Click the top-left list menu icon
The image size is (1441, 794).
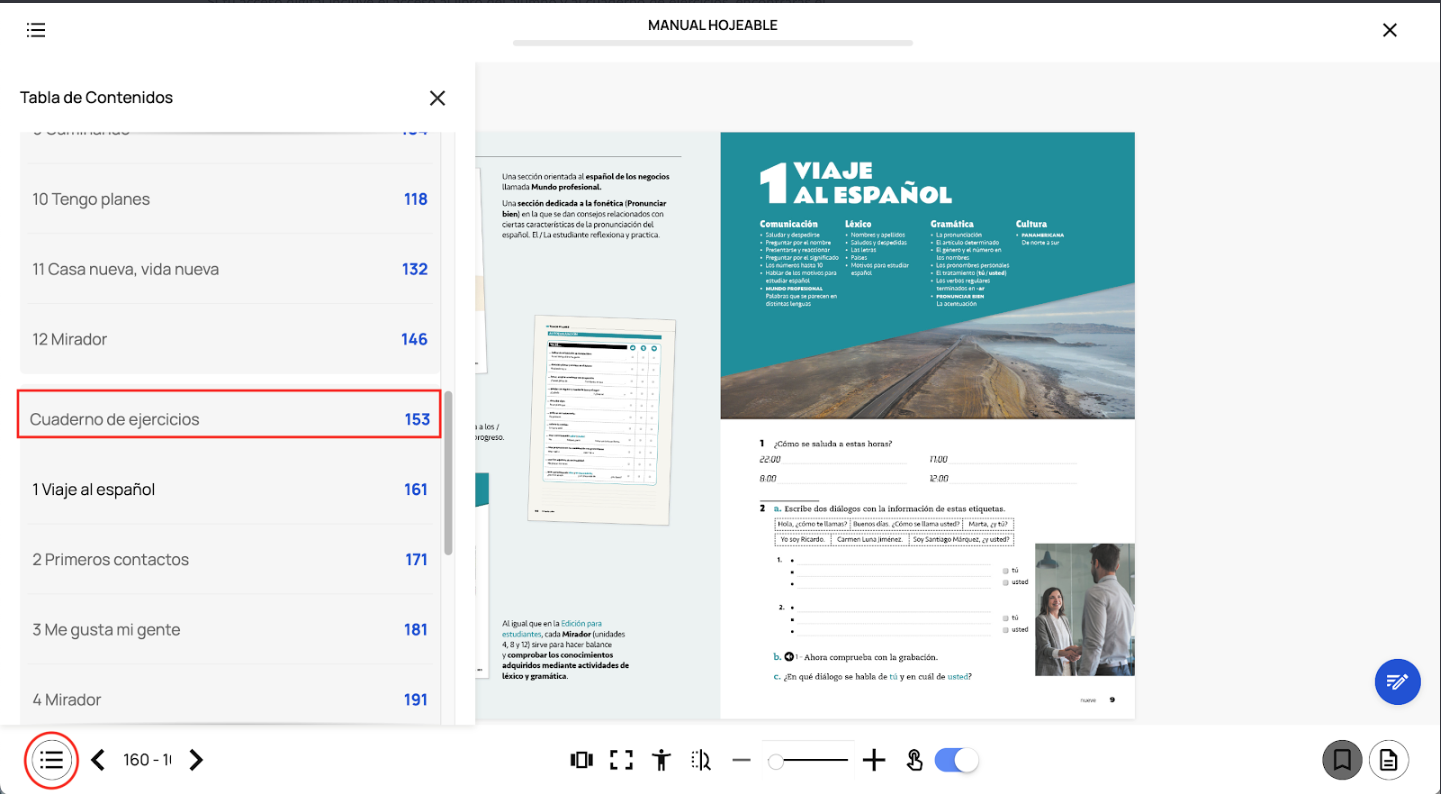click(x=36, y=30)
